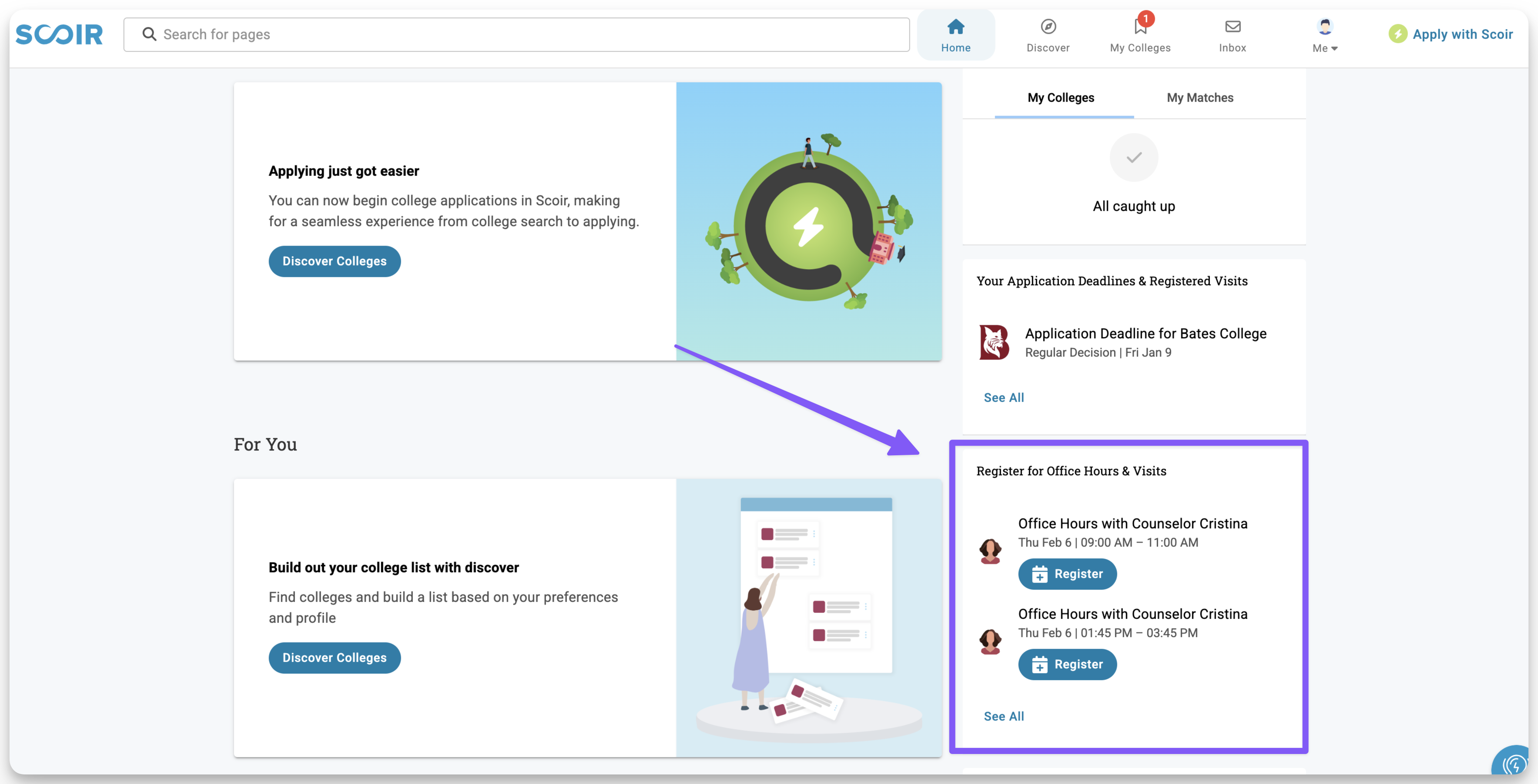Click the Applying just got easier heading
Image resolution: width=1538 pixels, height=784 pixels.
point(343,171)
